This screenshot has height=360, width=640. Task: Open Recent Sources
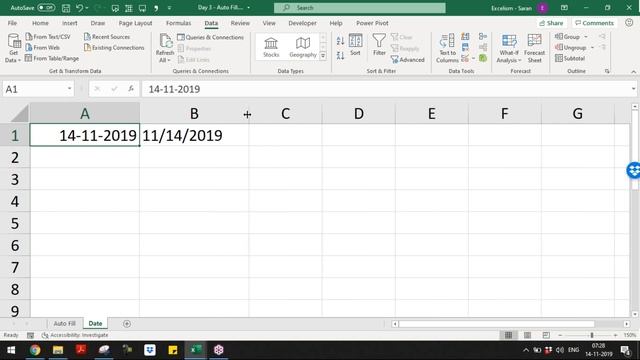tap(107, 37)
